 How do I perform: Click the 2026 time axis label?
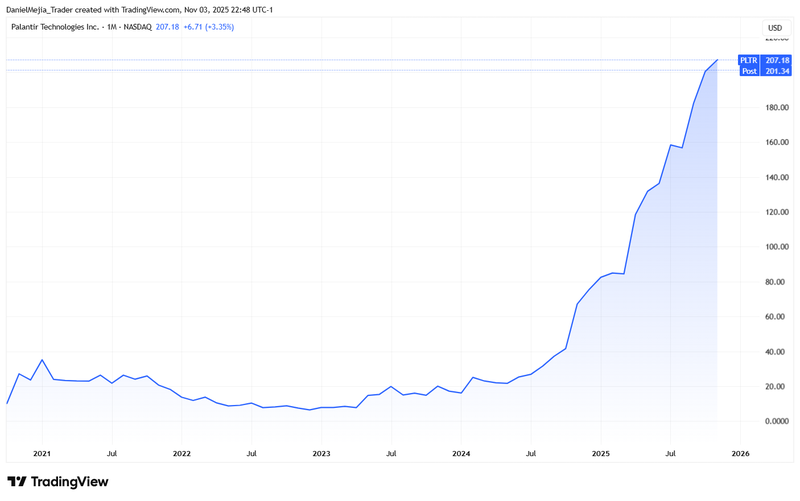[x=741, y=454]
